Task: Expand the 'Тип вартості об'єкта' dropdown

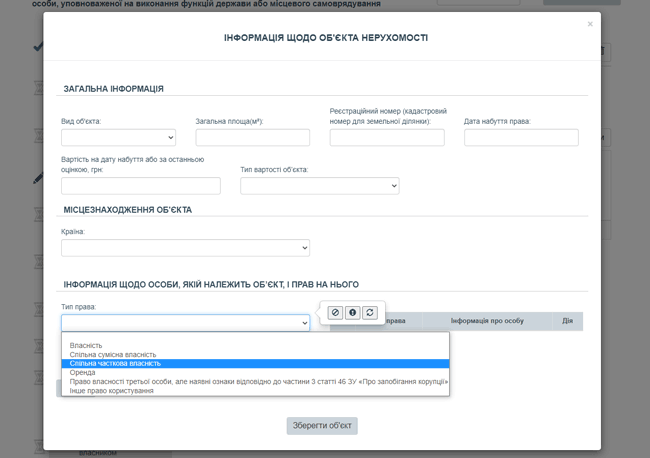Action: coord(320,186)
